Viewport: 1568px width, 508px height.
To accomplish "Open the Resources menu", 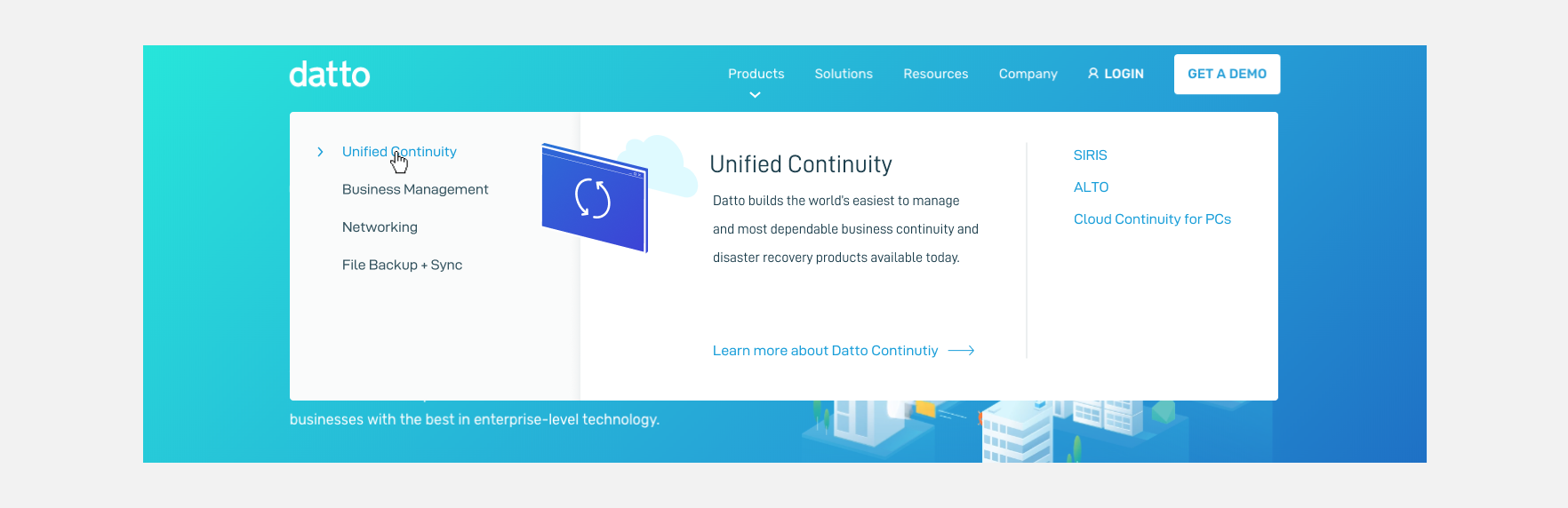I will 935,74.
